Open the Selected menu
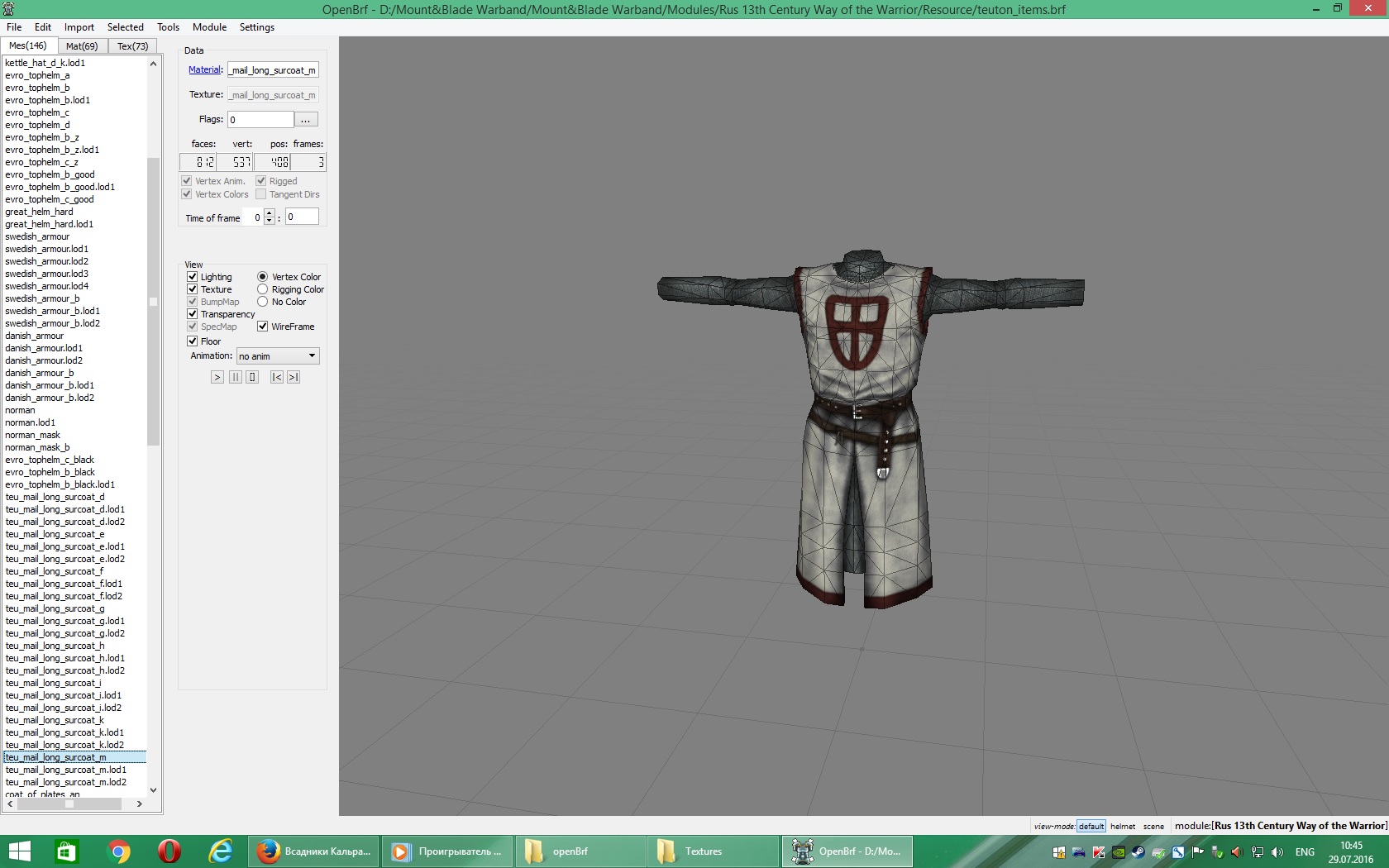 (x=126, y=27)
